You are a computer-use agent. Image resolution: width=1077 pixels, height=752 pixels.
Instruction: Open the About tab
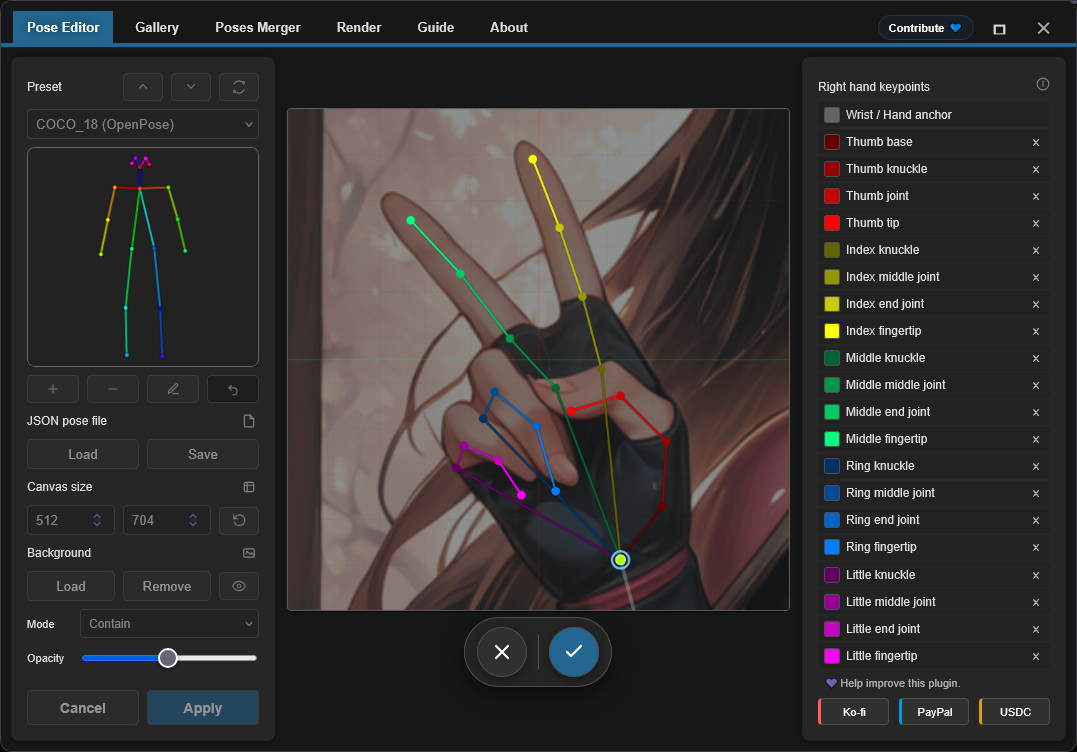click(509, 27)
